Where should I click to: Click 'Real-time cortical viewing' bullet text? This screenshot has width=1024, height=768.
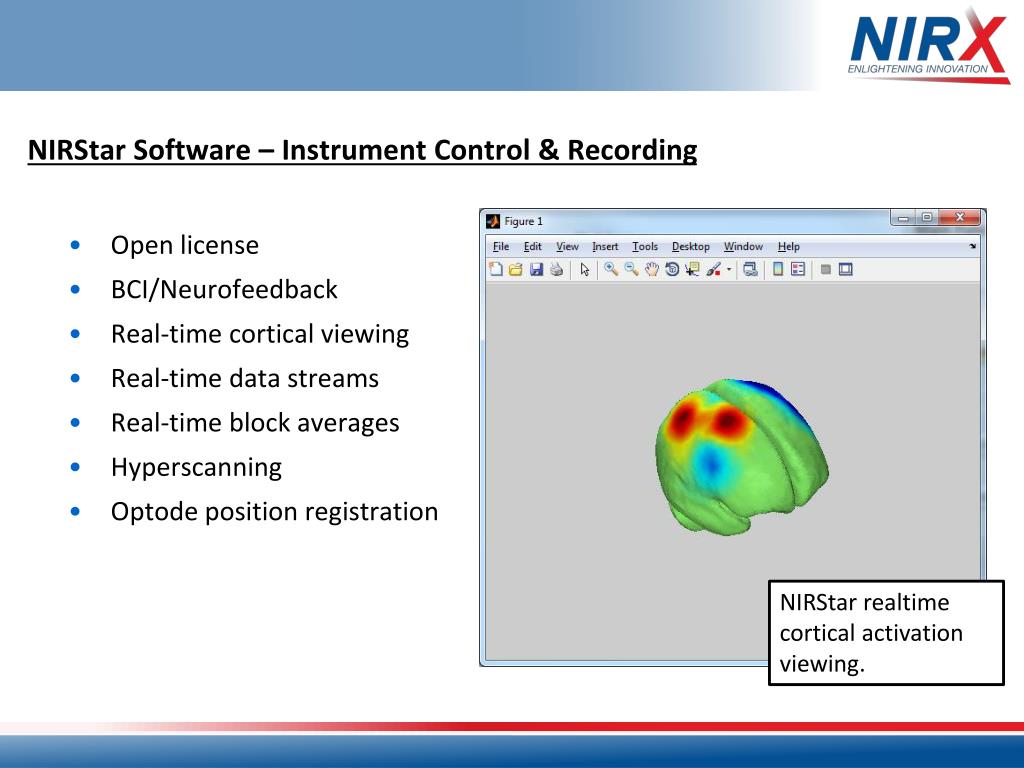click(x=260, y=334)
